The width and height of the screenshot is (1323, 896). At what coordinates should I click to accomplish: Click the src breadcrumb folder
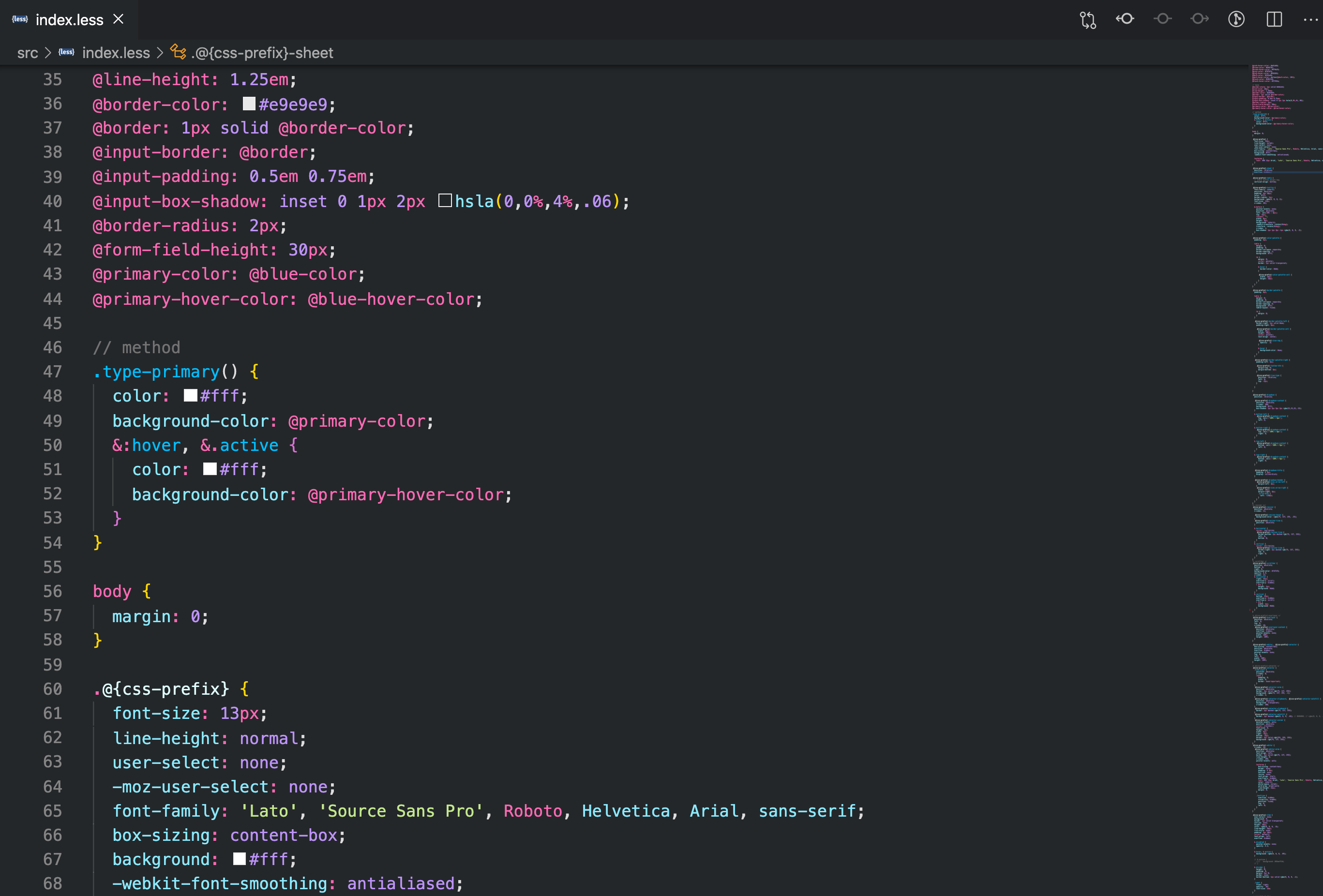click(x=27, y=53)
